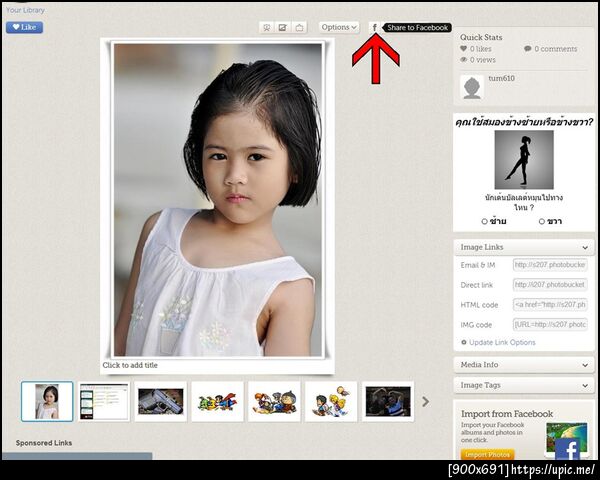Viewport: 600px width, 480px height.
Task: Open the edit image icon
Action: tap(283, 27)
